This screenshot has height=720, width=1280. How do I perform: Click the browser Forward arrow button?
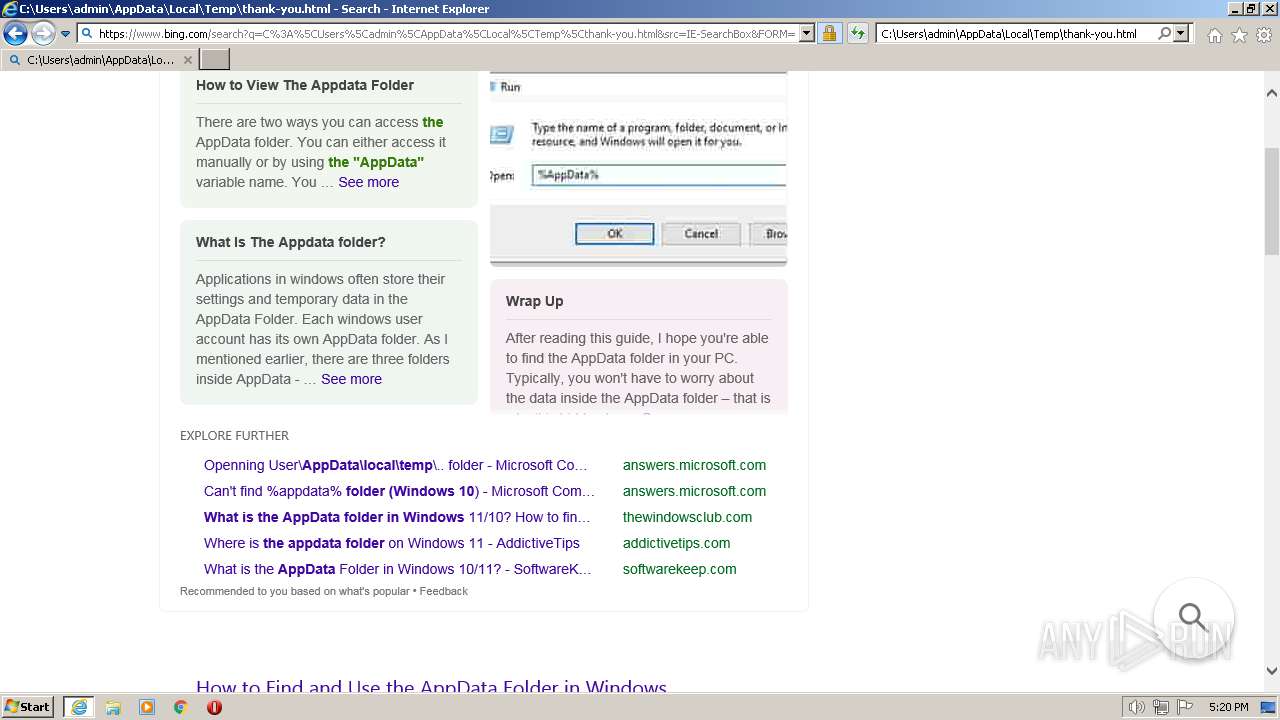[x=43, y=33]
